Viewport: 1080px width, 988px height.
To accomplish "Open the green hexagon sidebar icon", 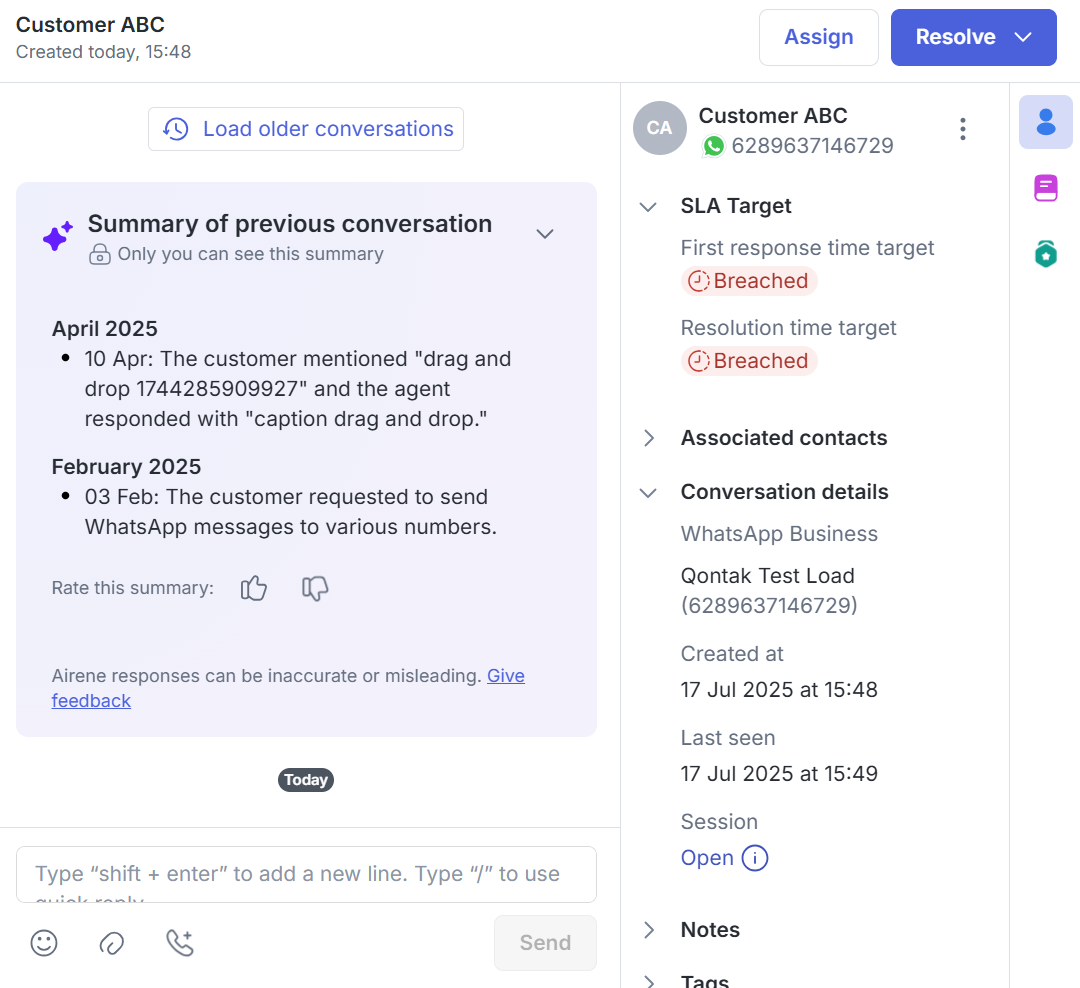I will click(x=1045, y=254).
